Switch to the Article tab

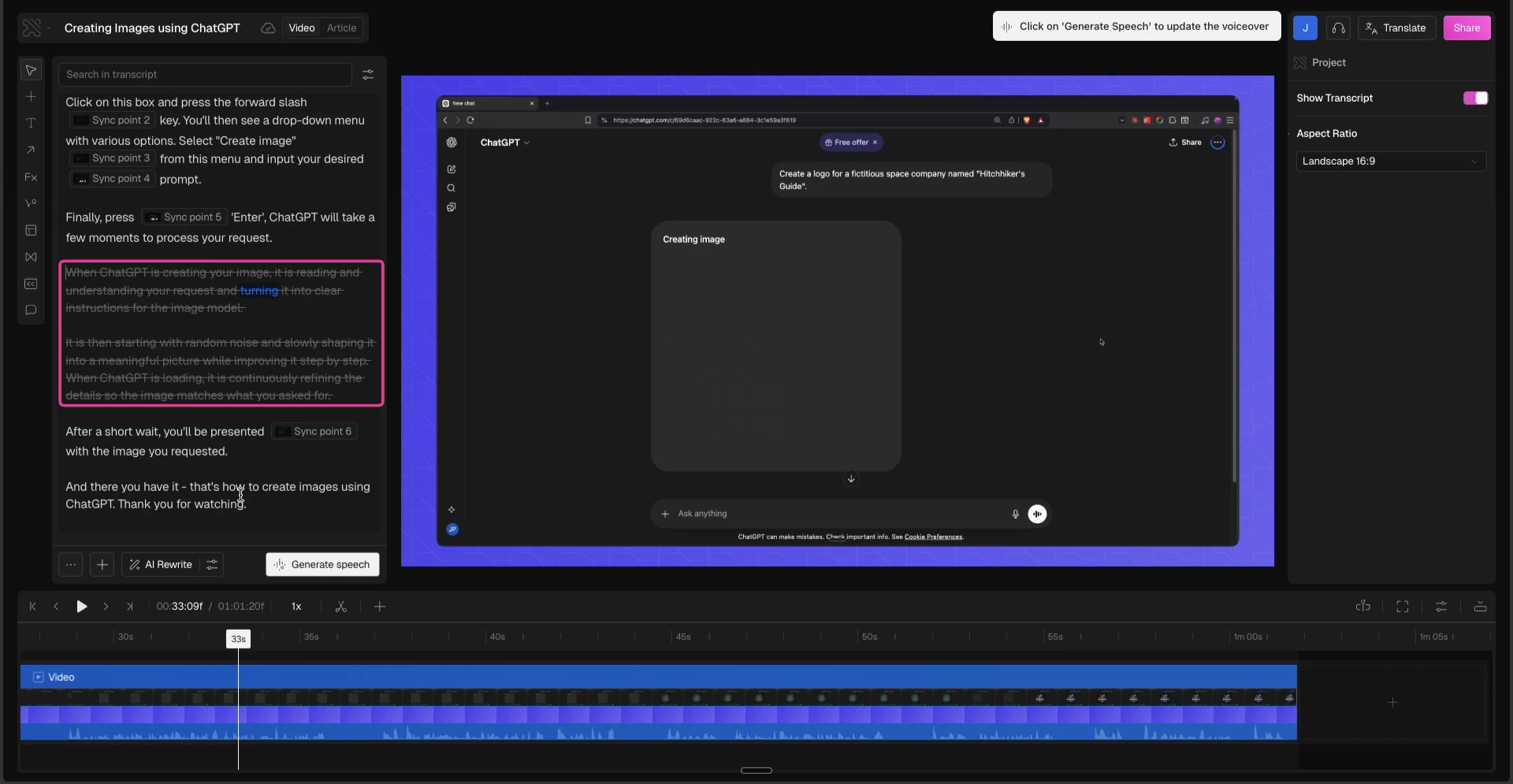[x=342, y=28]
